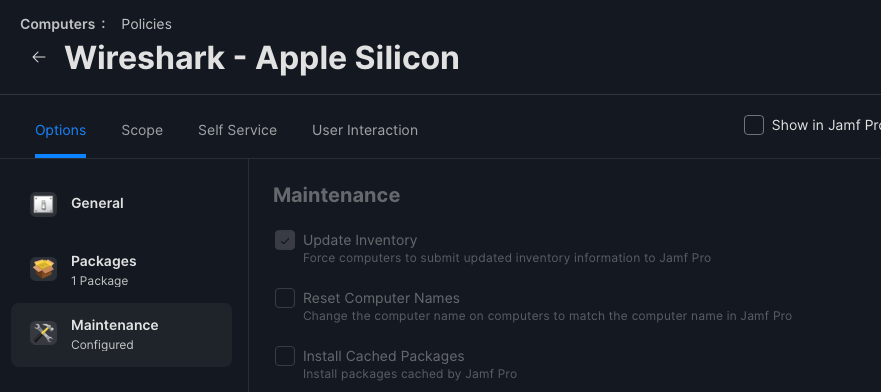Viewport: 881px width, 392px height.
Task: Open the Packages box icon
Action: (x=43, y=269)
